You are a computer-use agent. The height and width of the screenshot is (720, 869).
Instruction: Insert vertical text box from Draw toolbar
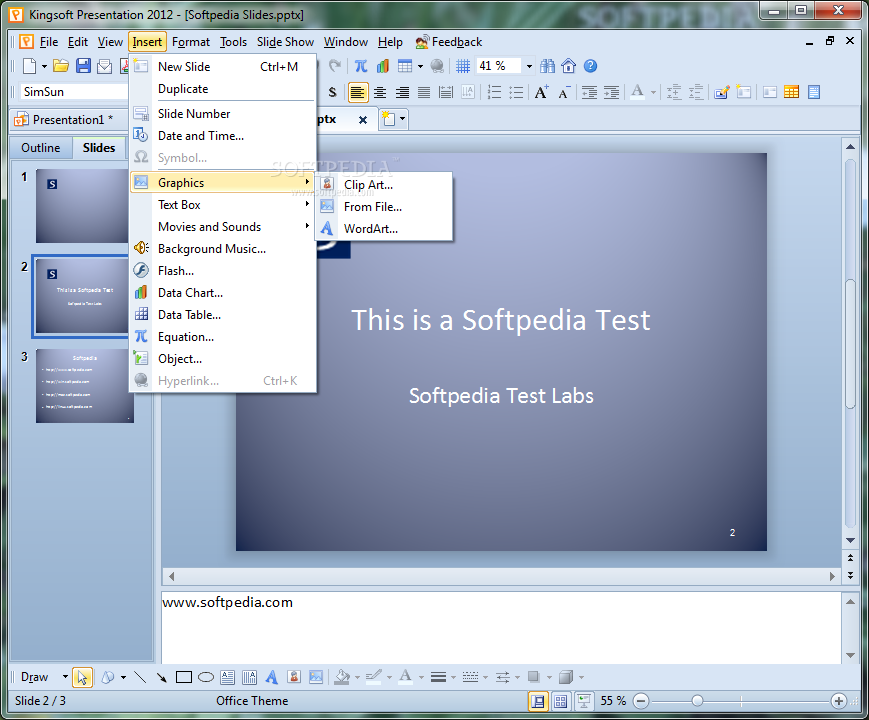249,677
